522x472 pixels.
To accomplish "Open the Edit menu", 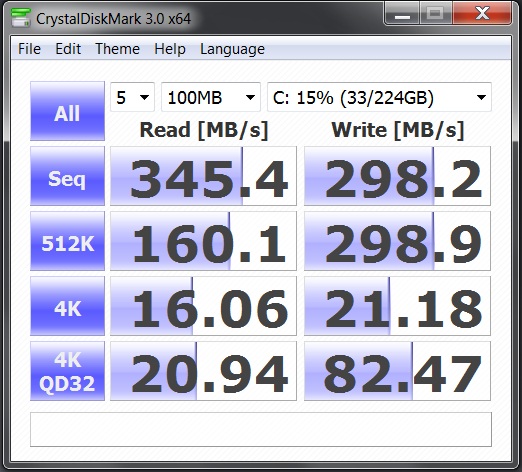I will (x=68, y=49).
